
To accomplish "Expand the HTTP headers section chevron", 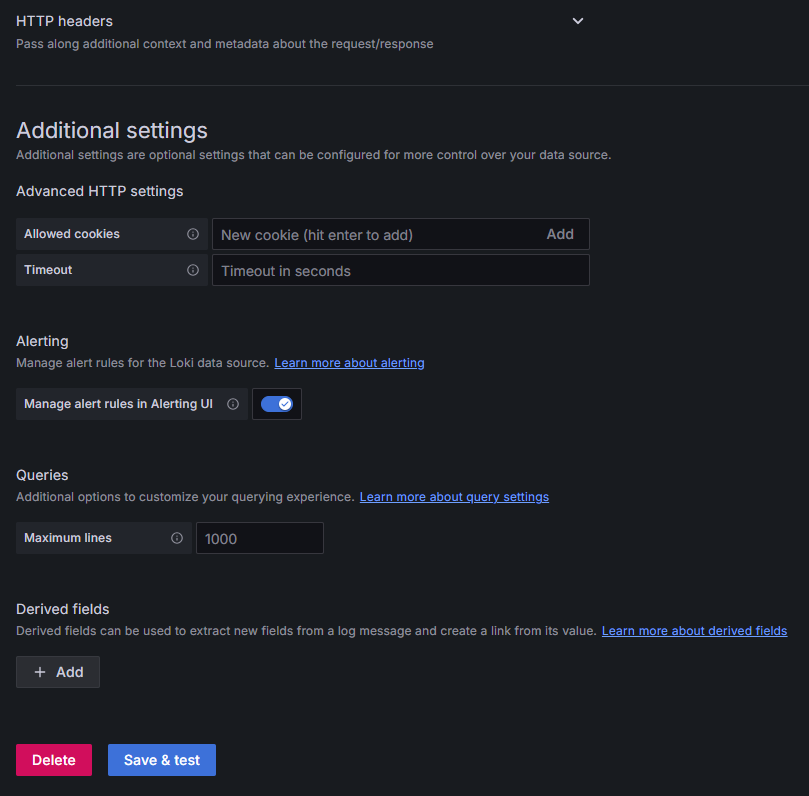I will 577,21.
